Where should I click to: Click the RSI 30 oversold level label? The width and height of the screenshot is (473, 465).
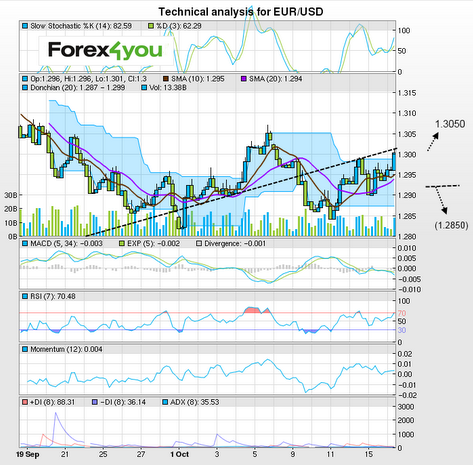[402, 330]
